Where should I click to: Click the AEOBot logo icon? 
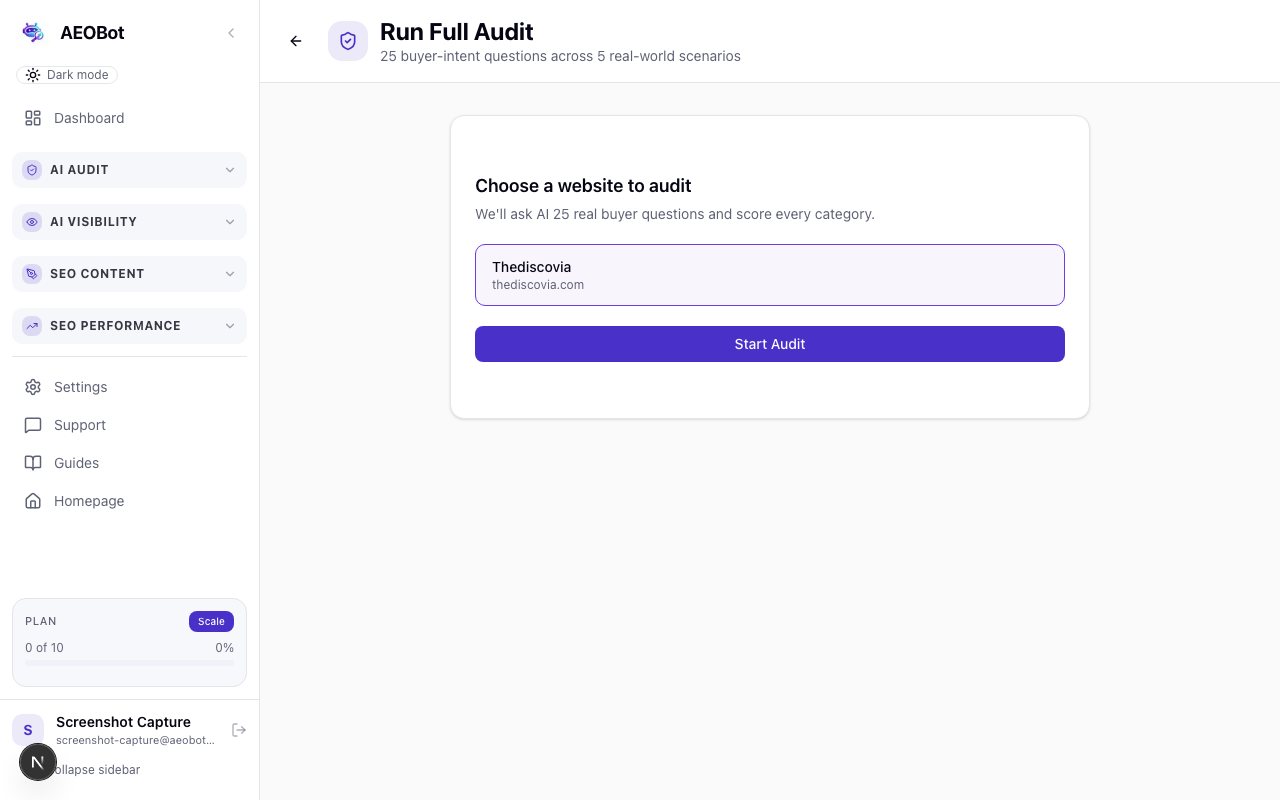coord(33,32)
